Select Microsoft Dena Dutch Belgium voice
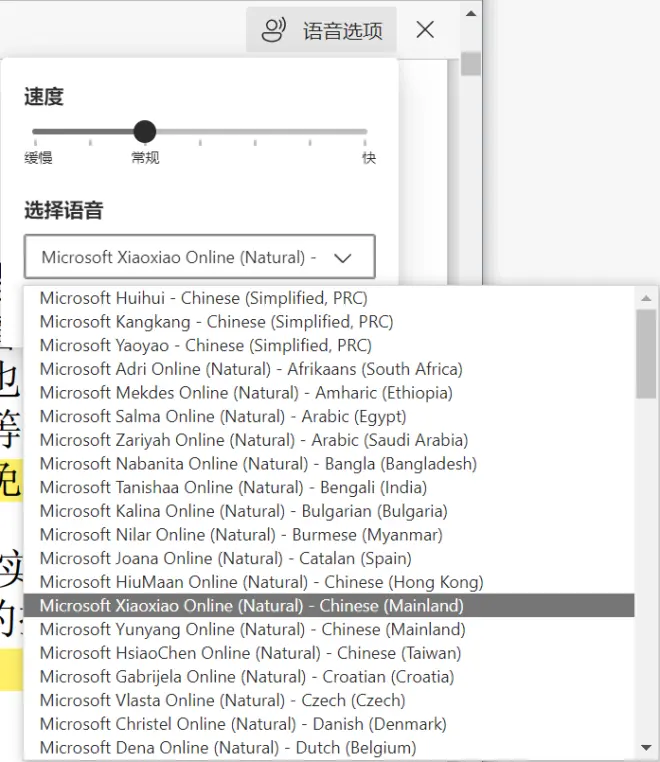 pyautogui.click(x=329, y=747)
